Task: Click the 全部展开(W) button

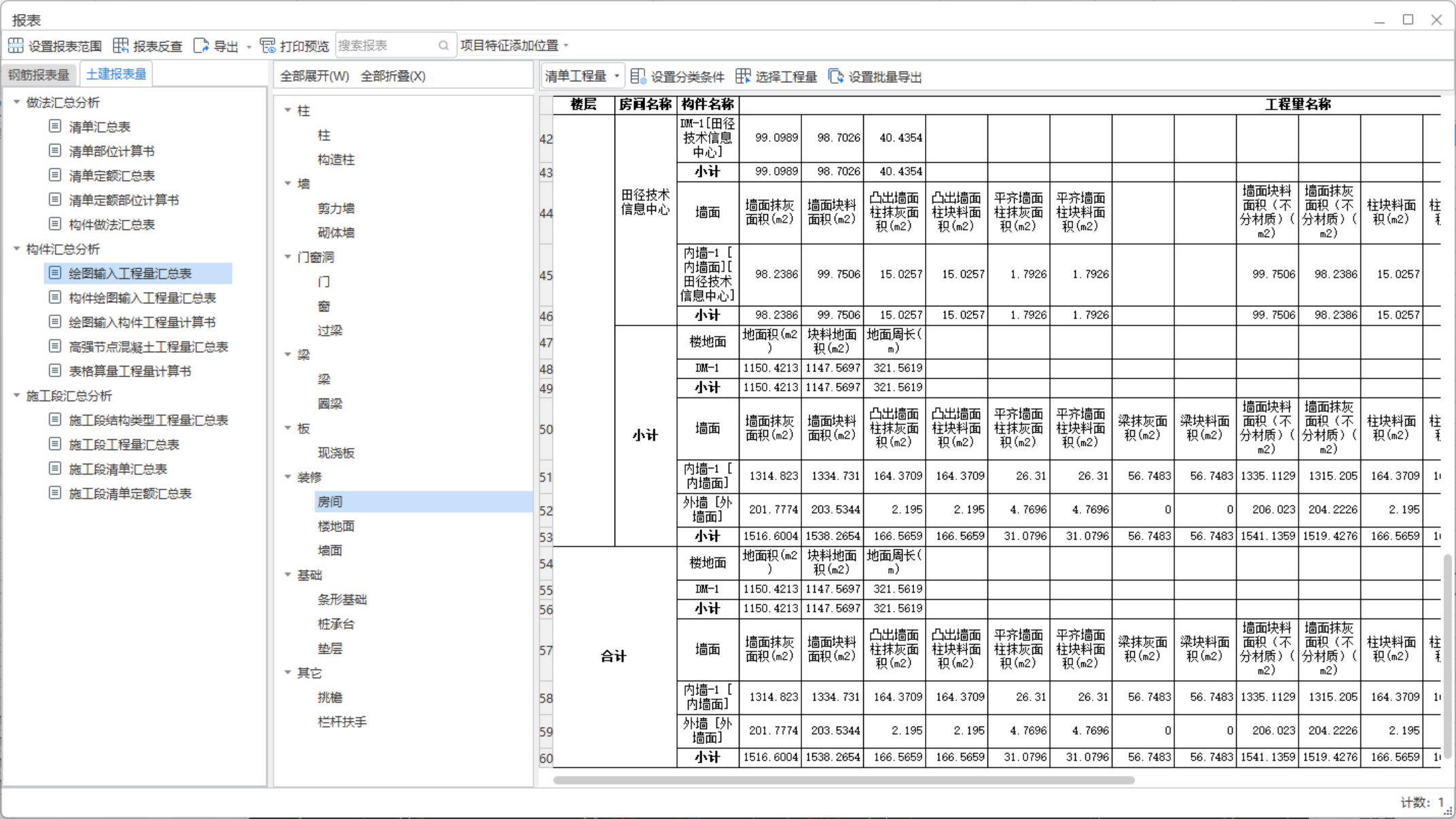Action: tap(314, 76)
